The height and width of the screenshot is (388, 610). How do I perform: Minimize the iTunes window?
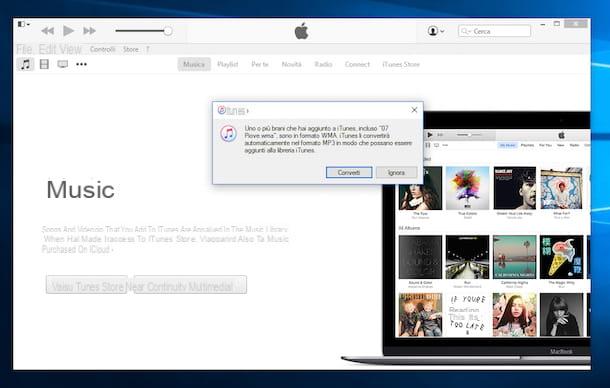(543, 24)
